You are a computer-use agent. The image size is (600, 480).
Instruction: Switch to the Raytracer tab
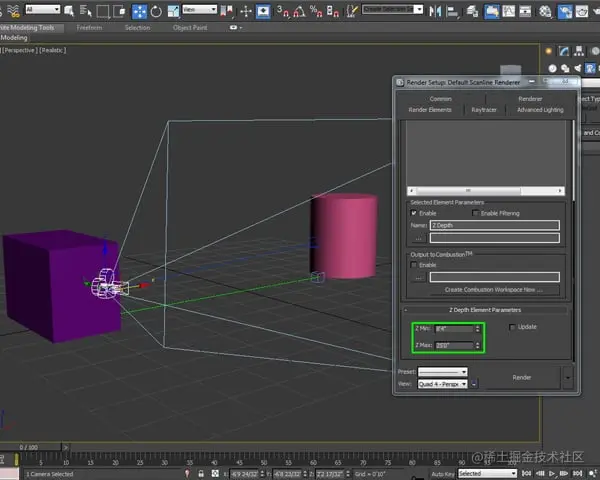pyautogui.click(x=484, y=110)
